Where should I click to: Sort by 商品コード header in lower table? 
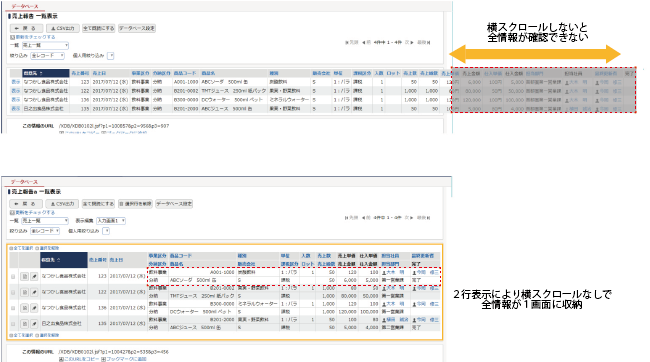tap(180, 256)
